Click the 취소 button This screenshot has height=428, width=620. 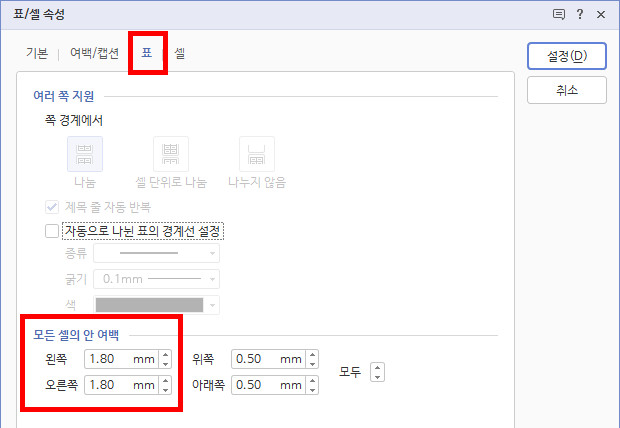(x=567, y=90)
